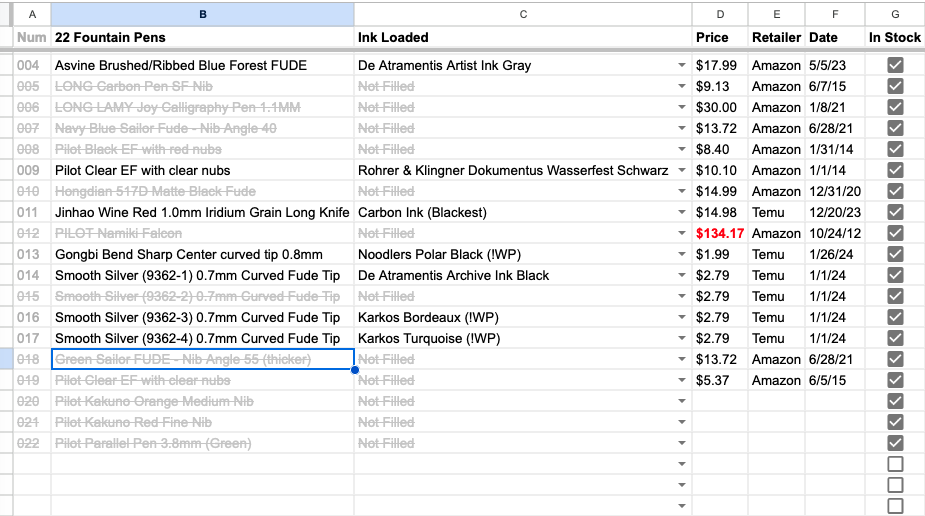Open ink dropdown for Pilot Parallel Pen row
The image size is (925, 516).
point(681,443)
